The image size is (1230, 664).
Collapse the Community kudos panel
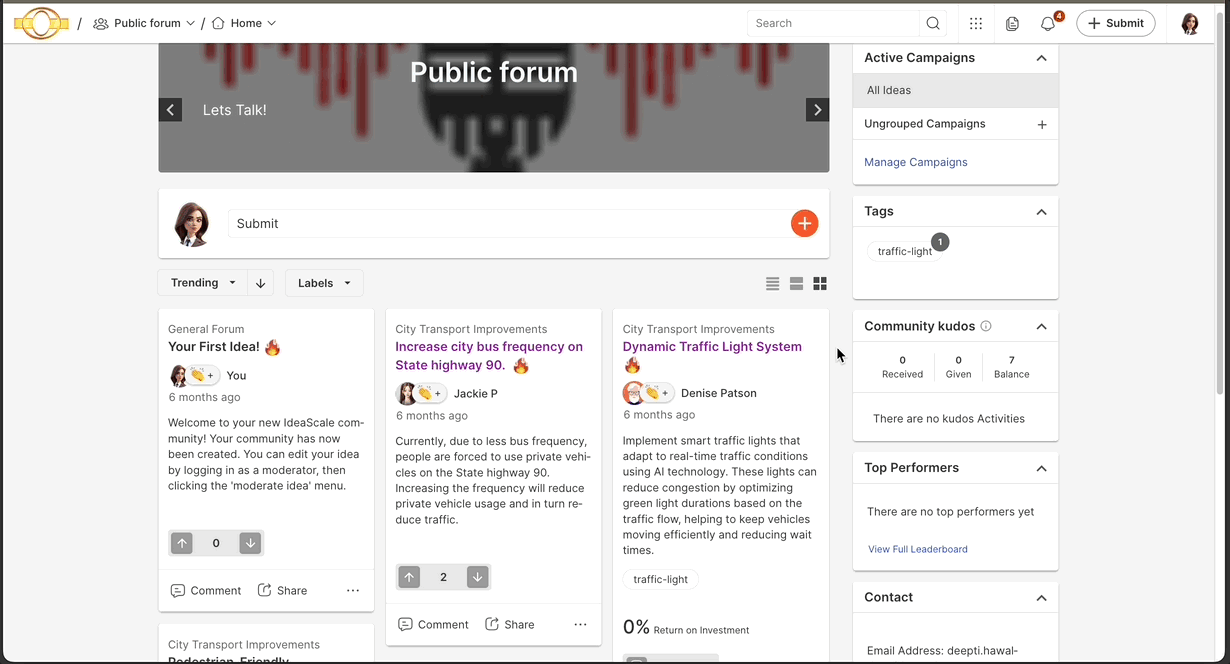pyautogui.click(x=1041, y=327)
